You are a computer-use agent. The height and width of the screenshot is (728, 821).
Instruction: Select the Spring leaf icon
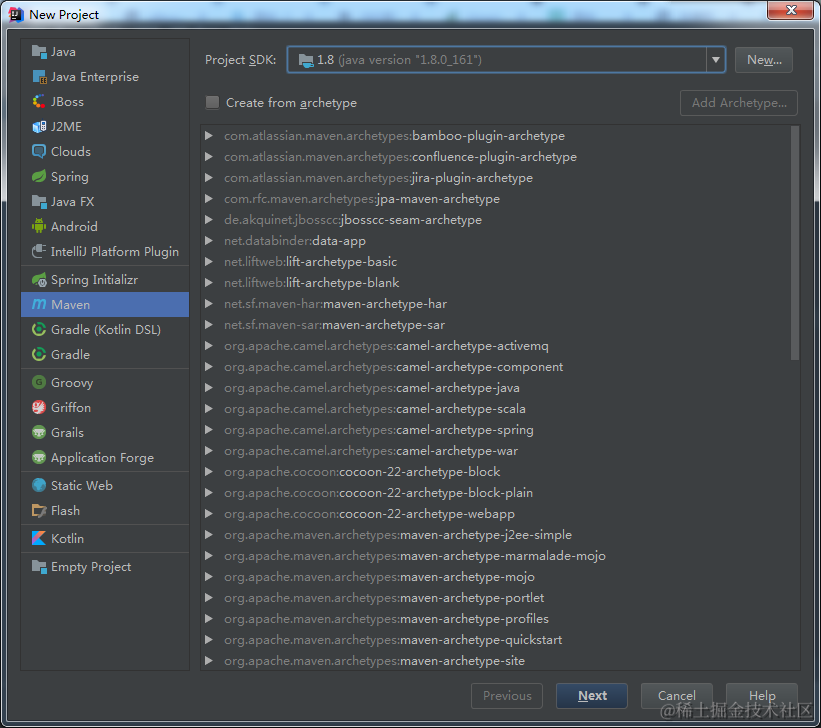click(39, 177)
